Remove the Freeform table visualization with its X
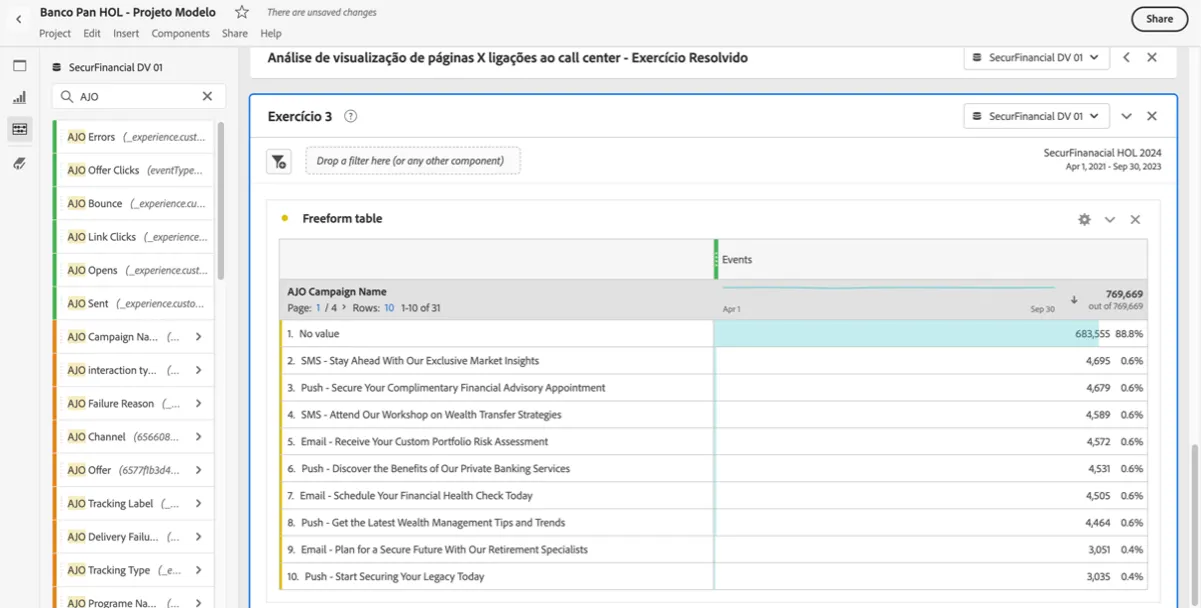1203x611 pixels. (1135, 219)
